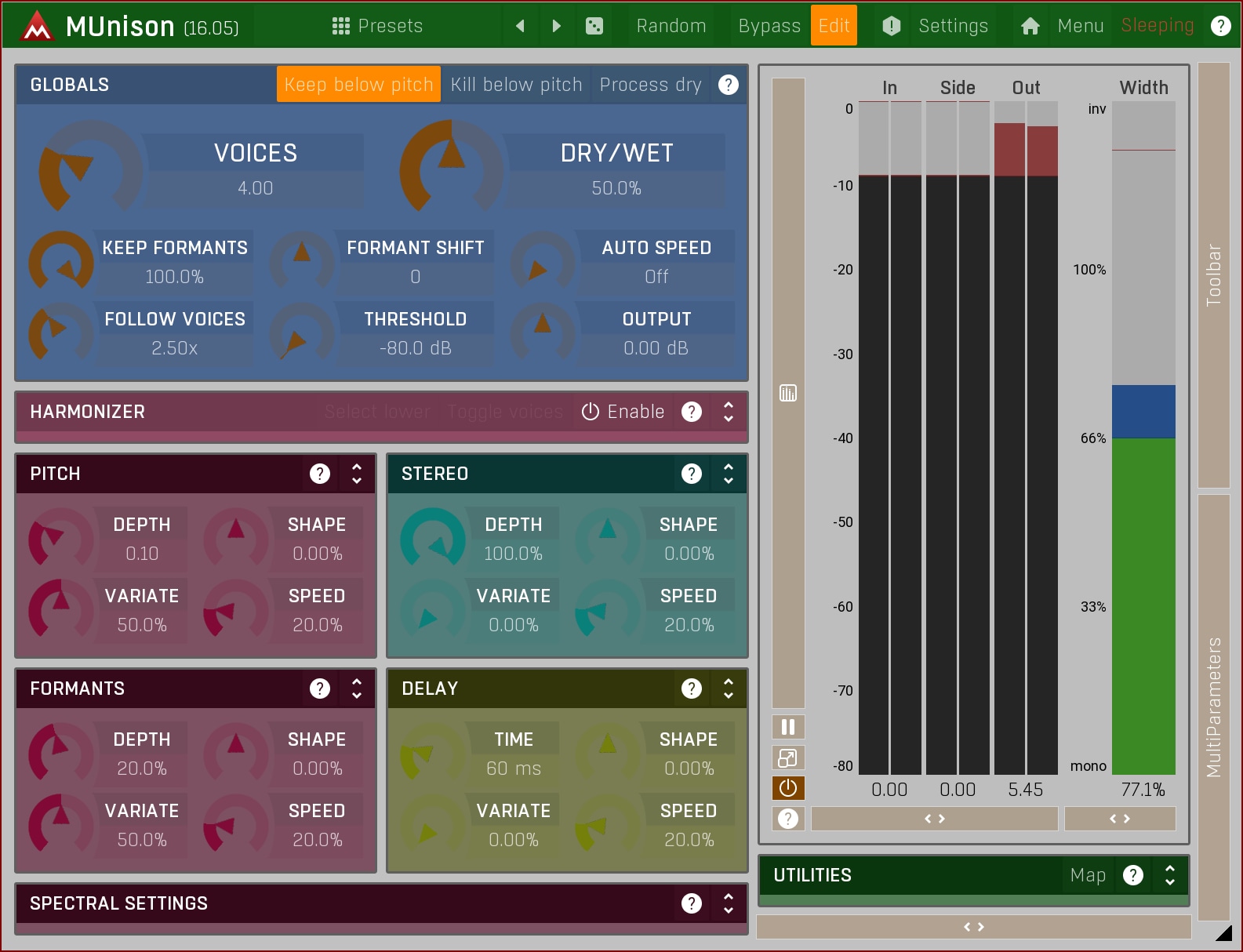Toggle Bypass in top bar
The image size is (1243, 952).
(x=769, y=26)
